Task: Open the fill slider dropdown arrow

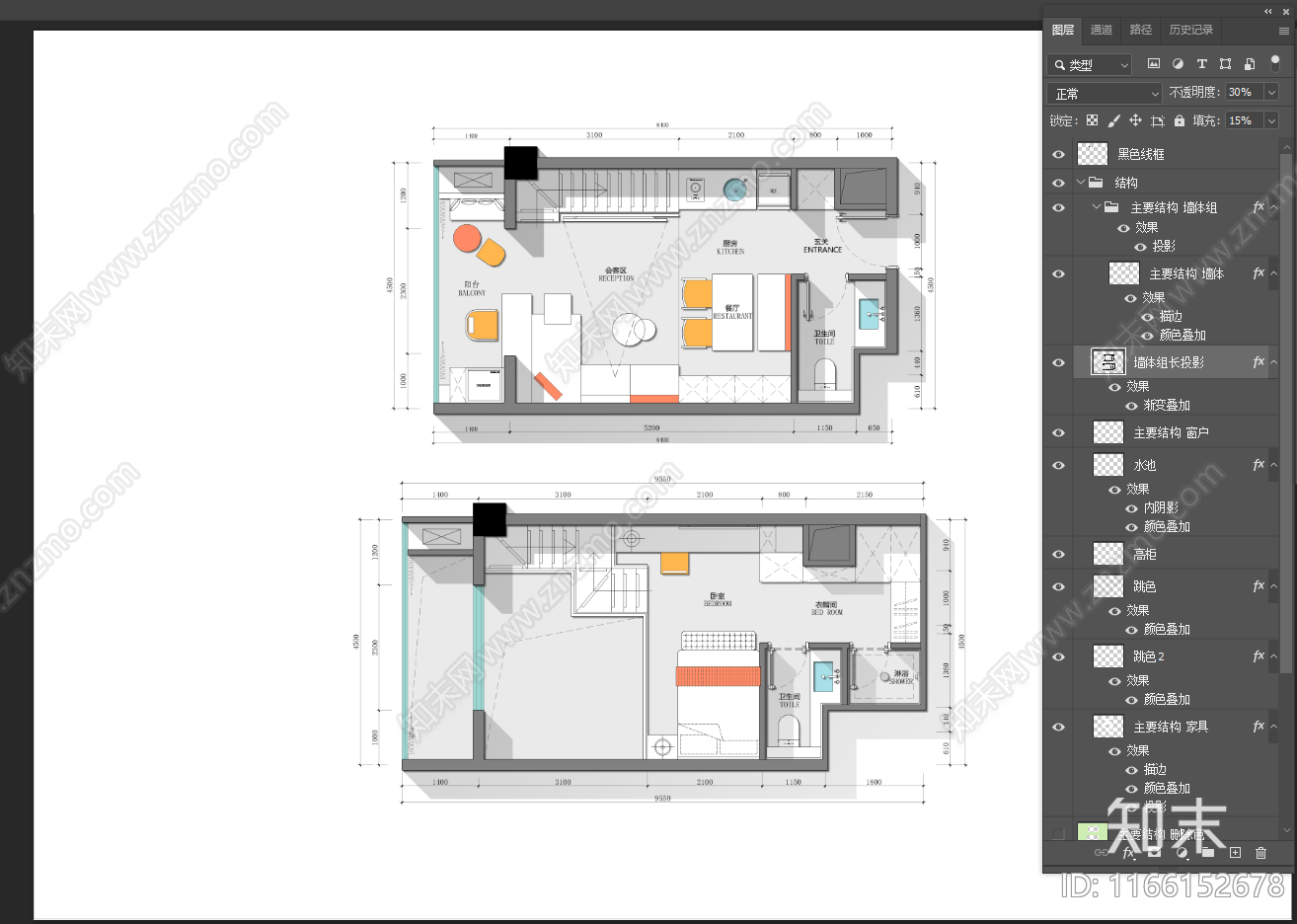Action: [x=1271, y=120]
